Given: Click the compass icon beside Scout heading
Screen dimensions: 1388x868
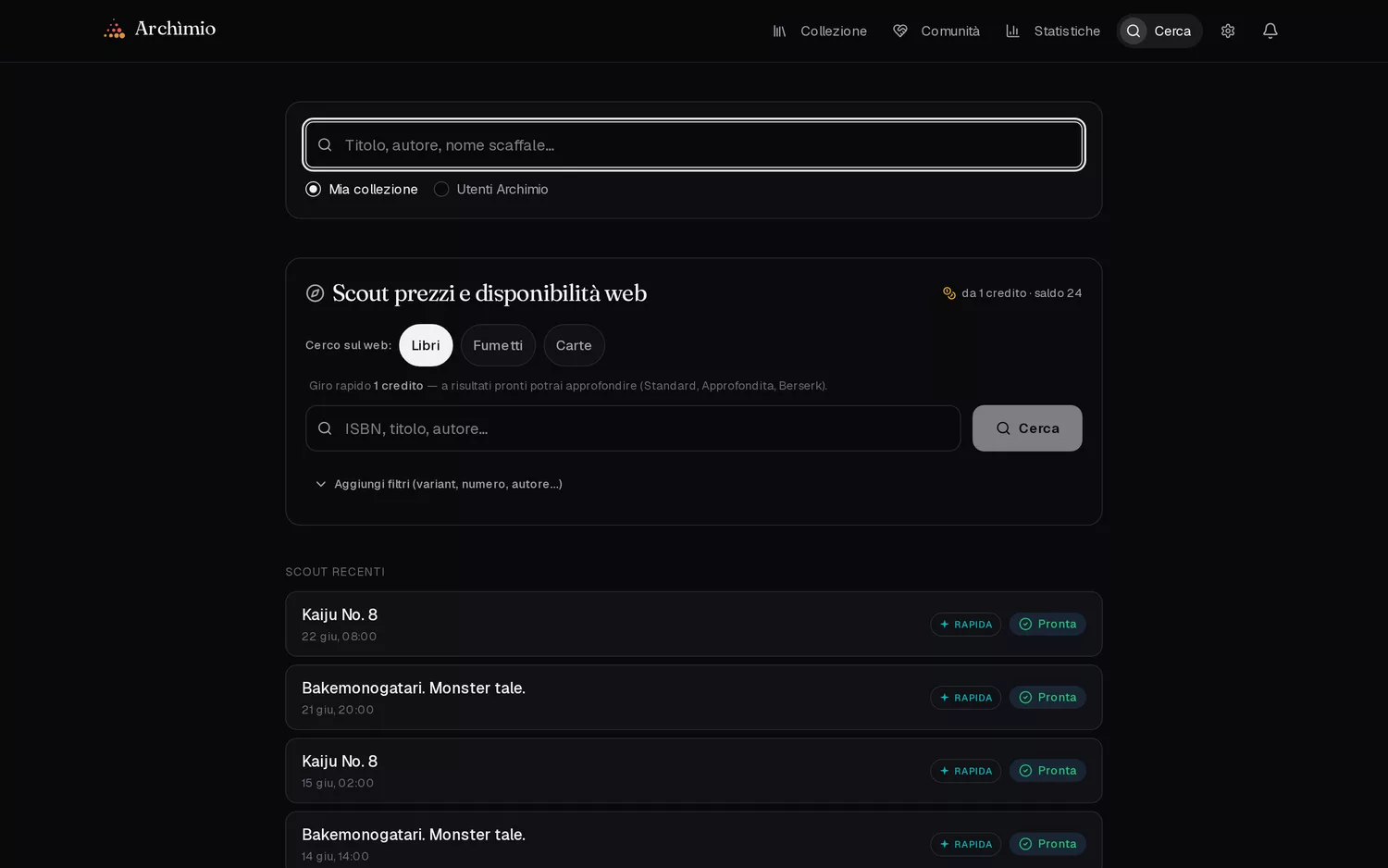Looking at the screenshot, I should [315, 293].
